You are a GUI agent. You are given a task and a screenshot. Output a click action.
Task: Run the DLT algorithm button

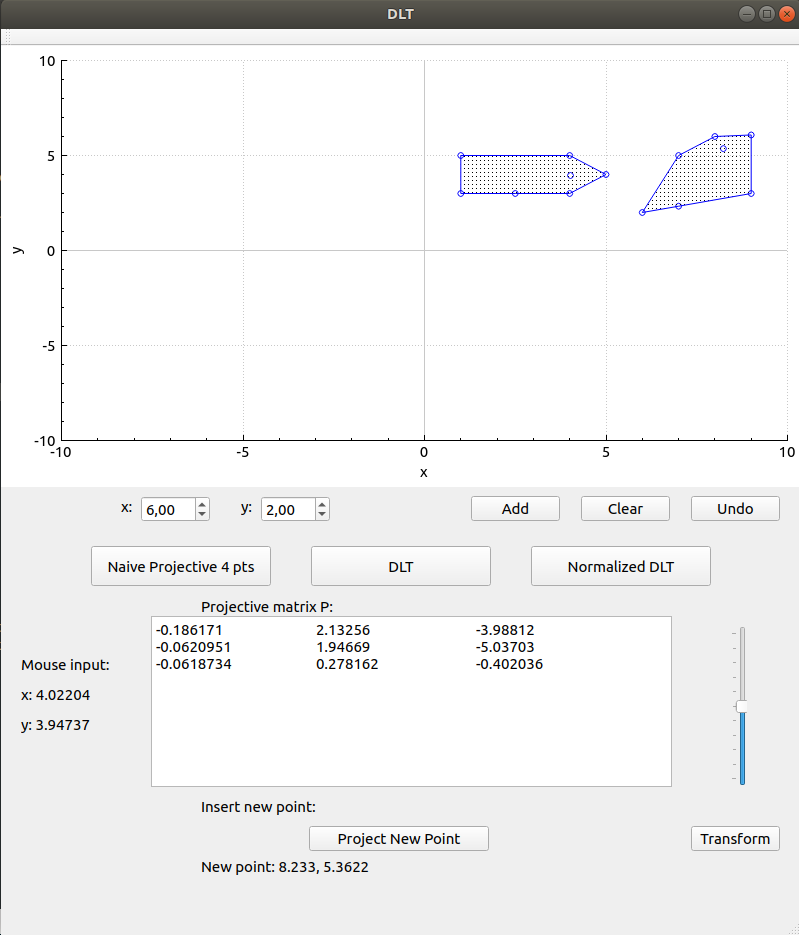point(401,566)
